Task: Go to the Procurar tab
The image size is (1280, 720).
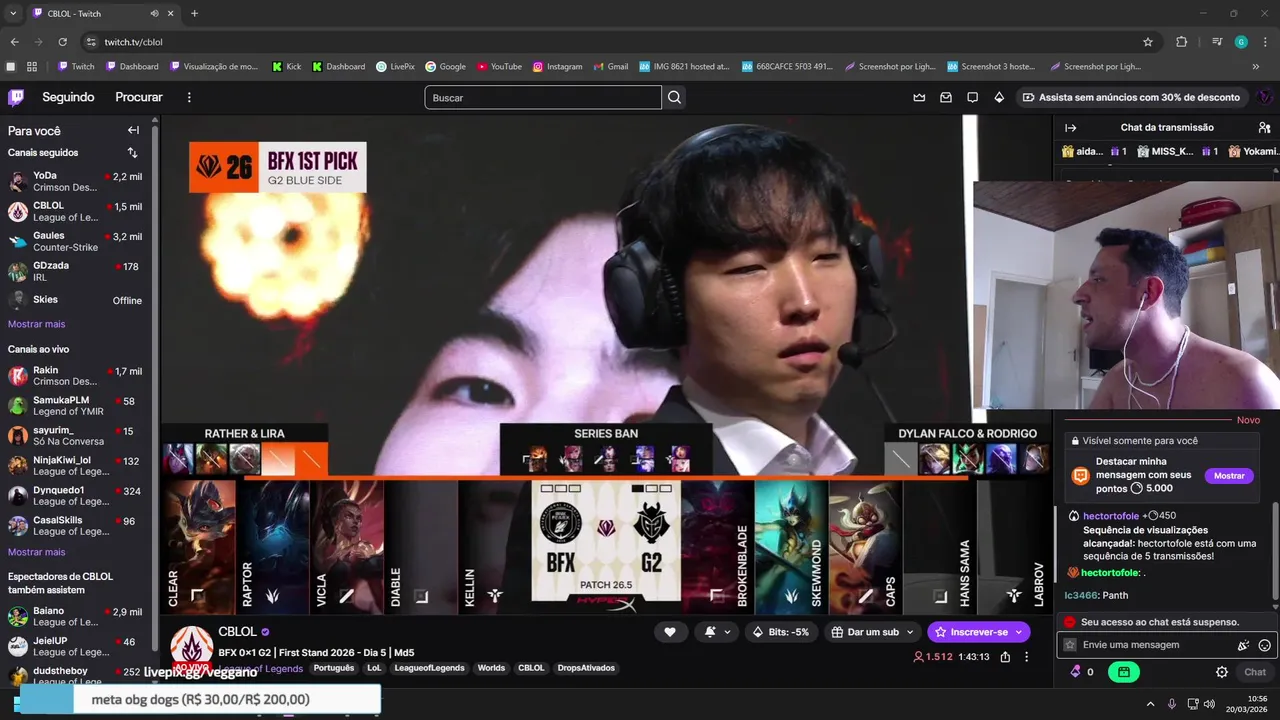Action: click(x=139, y=97)
